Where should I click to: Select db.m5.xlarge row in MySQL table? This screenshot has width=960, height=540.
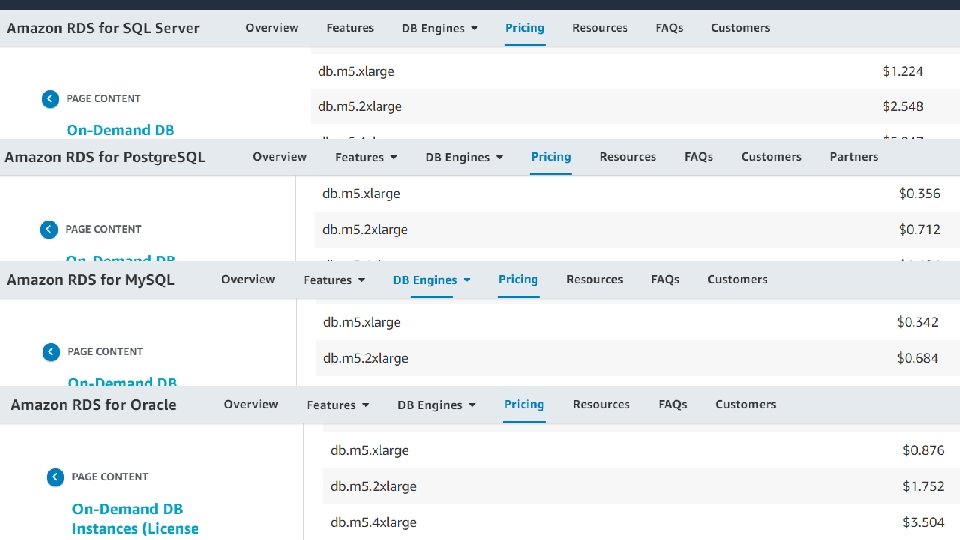point(637,323)
